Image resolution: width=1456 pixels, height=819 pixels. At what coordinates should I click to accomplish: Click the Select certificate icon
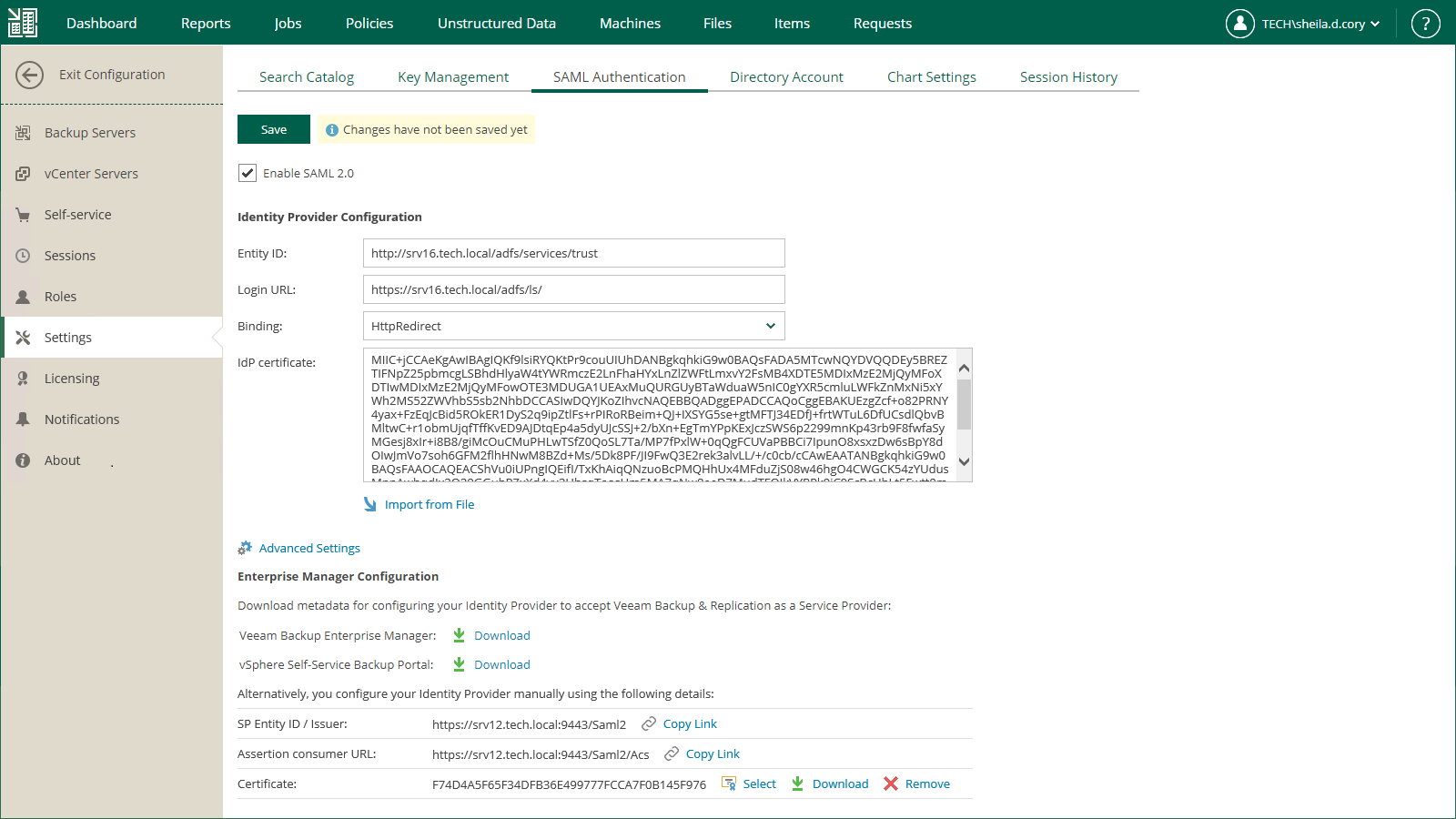[729, 784]
